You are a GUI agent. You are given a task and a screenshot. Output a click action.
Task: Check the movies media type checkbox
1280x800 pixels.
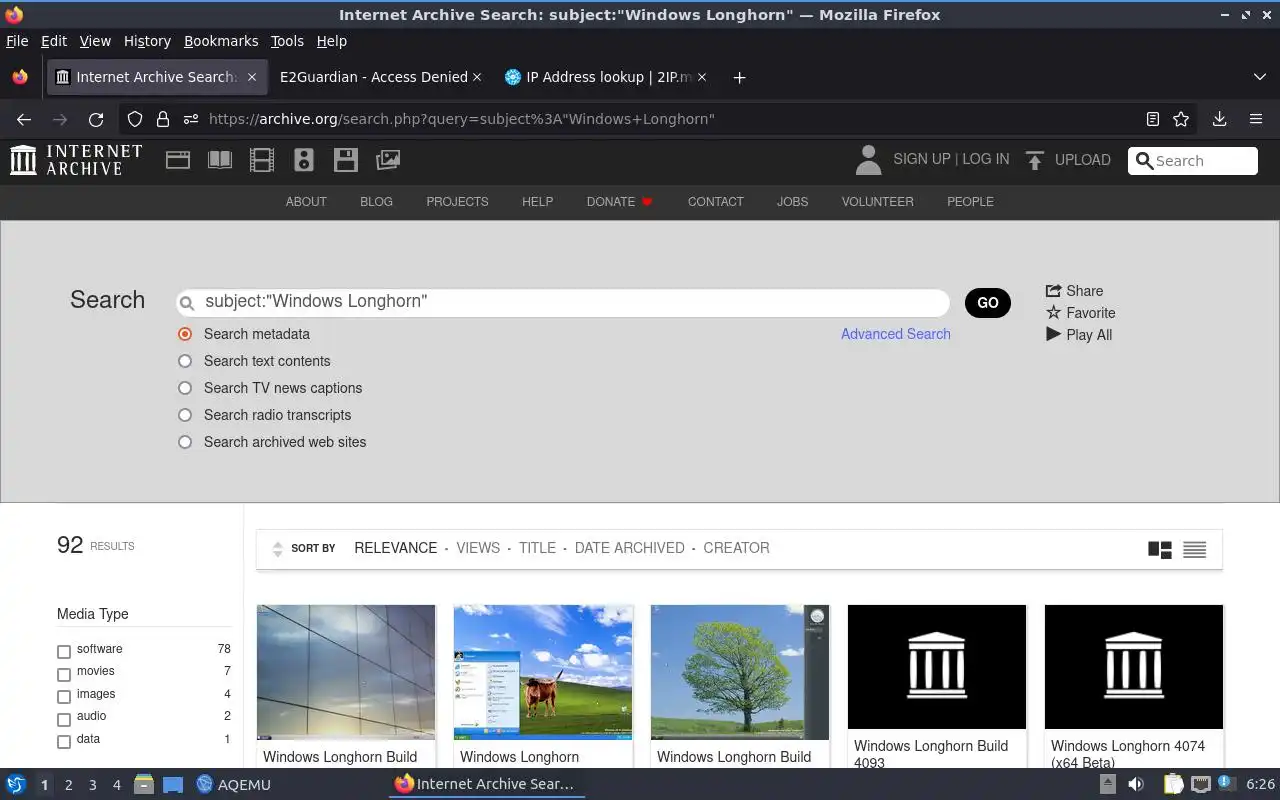click(64, 674)
